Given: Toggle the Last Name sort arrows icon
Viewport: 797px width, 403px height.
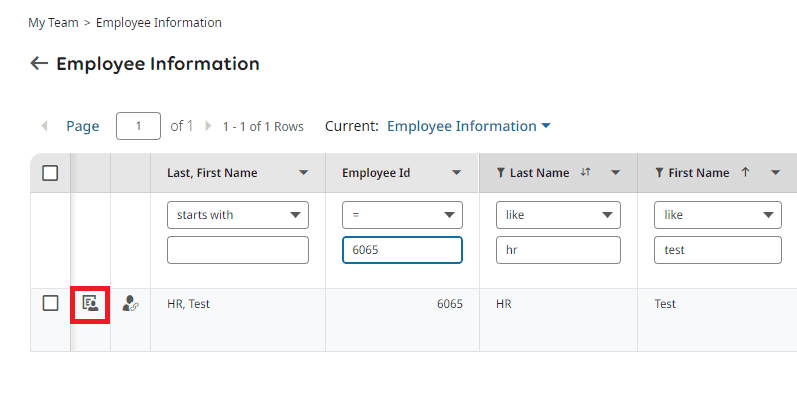Looking at the screenshot, I should [x=586, y=173].
